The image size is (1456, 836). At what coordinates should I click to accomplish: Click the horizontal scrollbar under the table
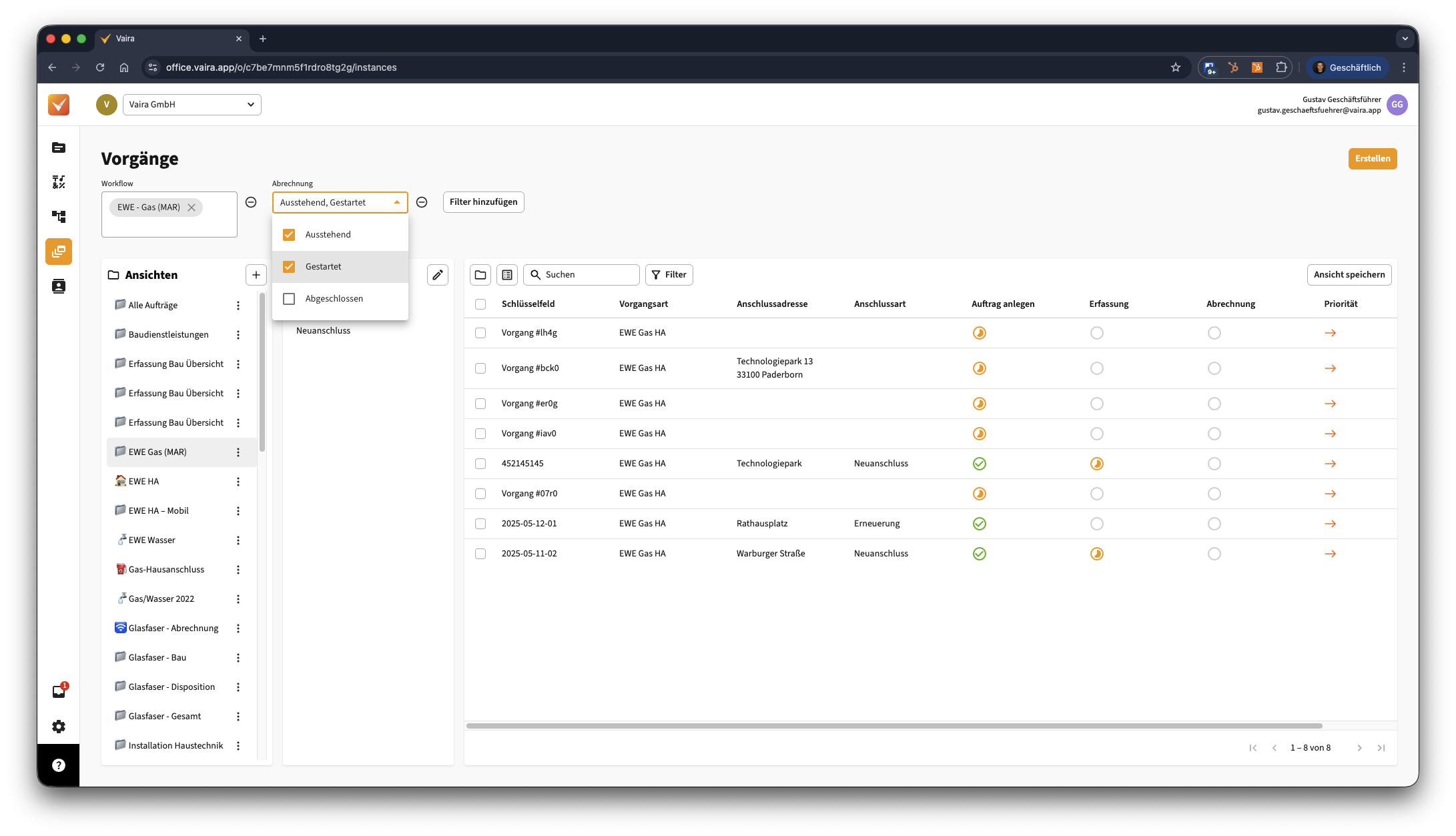[x=893, y=726]
